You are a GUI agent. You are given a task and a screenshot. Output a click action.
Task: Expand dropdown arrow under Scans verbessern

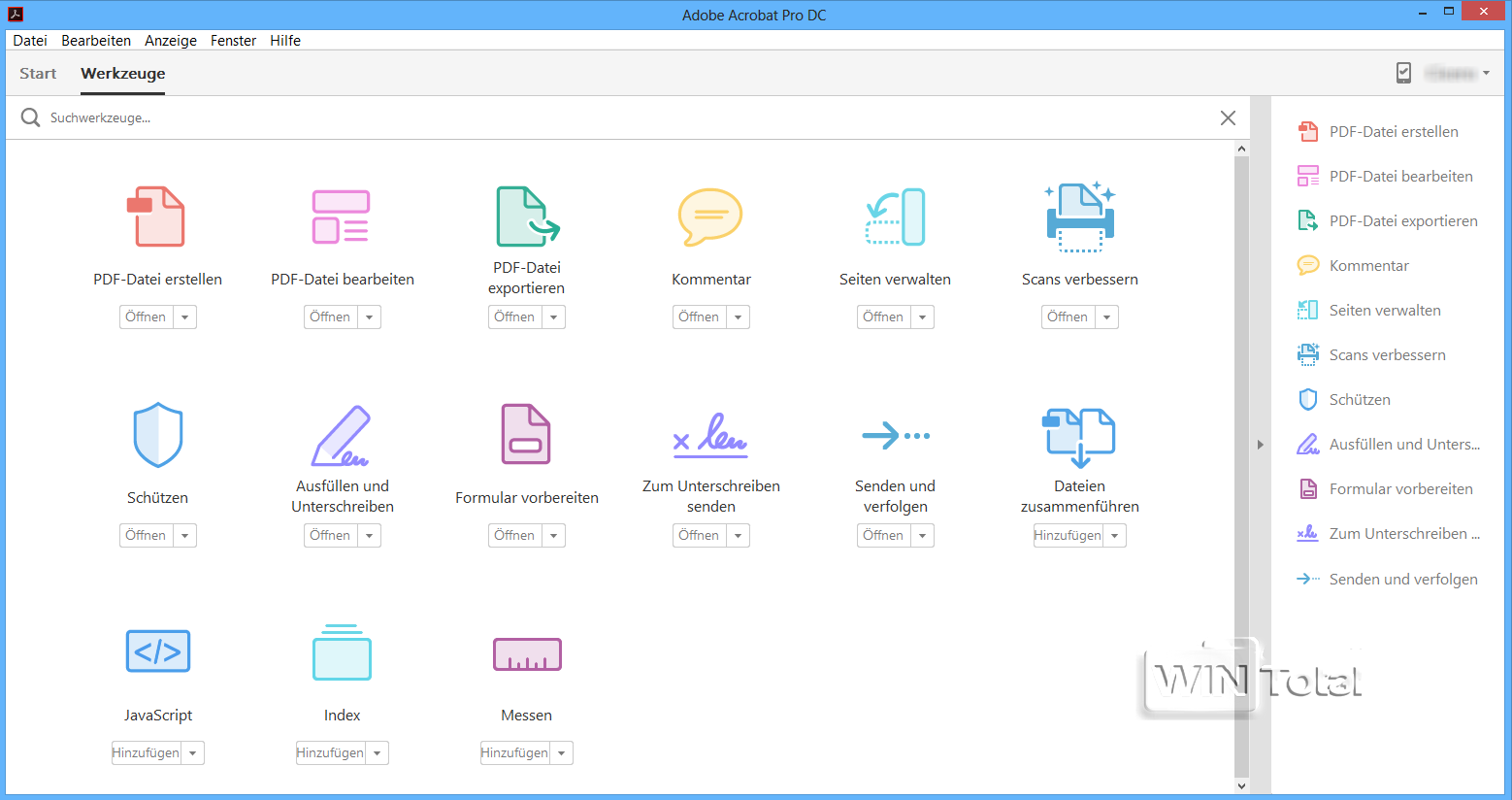pyautogui.click(x=1106, y=317)
